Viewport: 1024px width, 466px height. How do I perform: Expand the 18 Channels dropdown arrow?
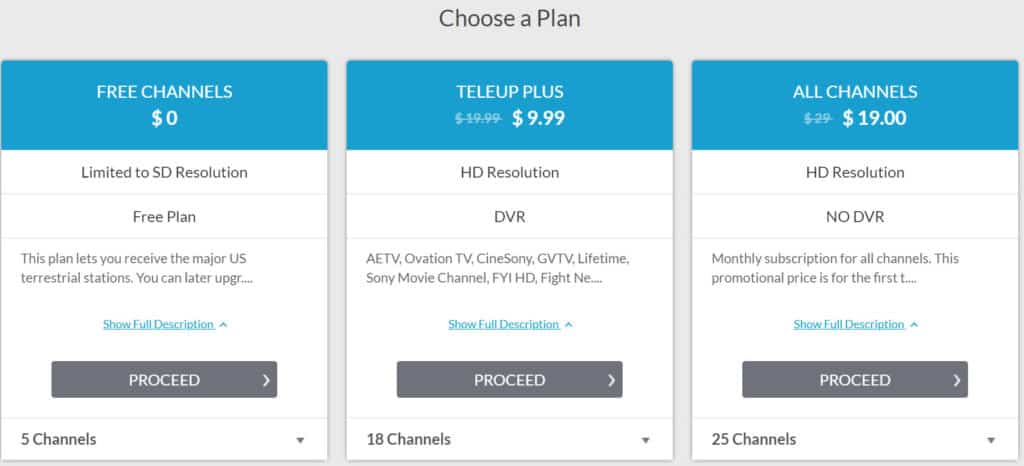coord(645,440)
